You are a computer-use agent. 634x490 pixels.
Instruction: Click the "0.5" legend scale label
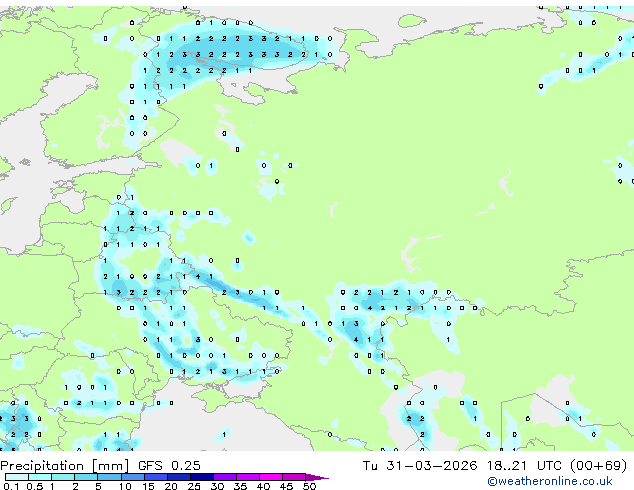(x=35, y=486)
